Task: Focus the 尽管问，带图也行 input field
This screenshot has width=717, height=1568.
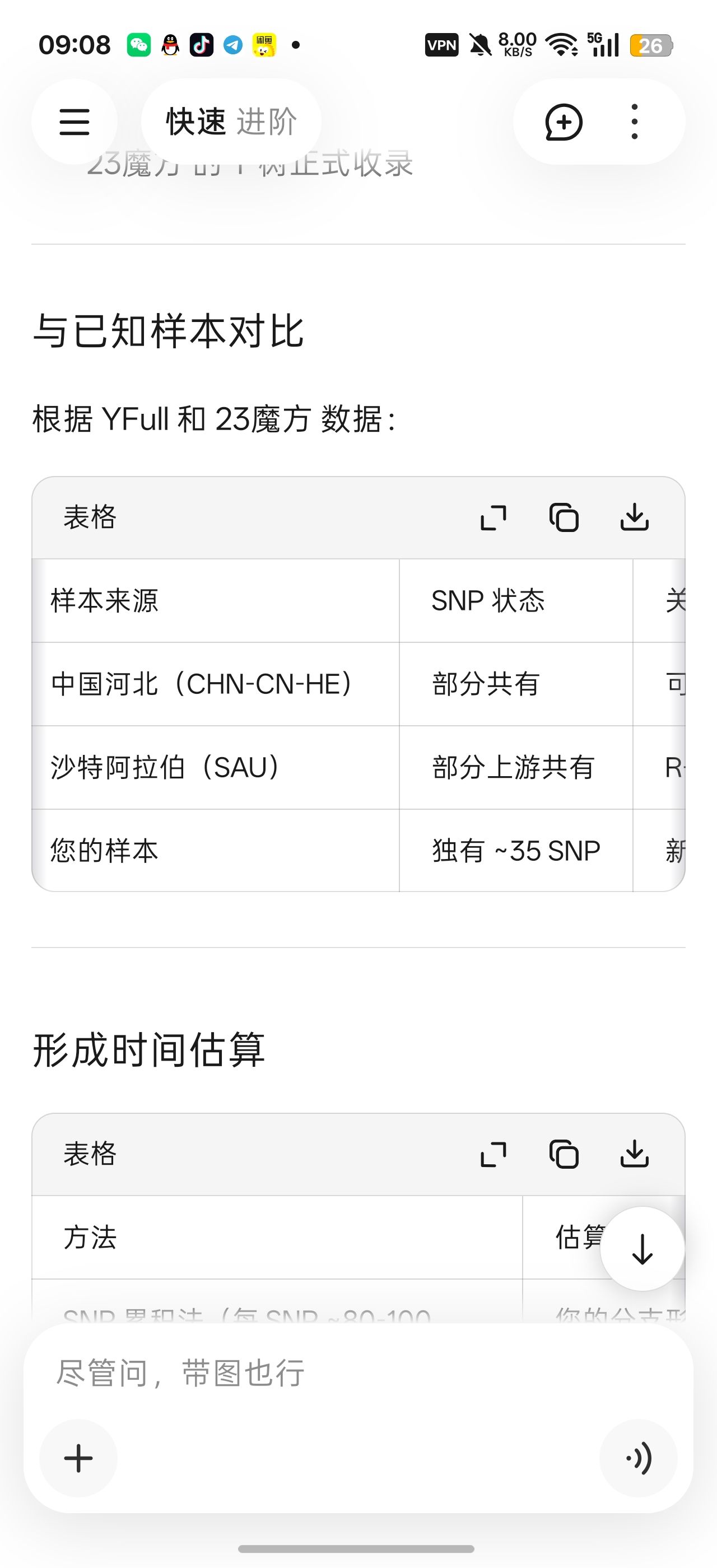Action: [358, 1374]
